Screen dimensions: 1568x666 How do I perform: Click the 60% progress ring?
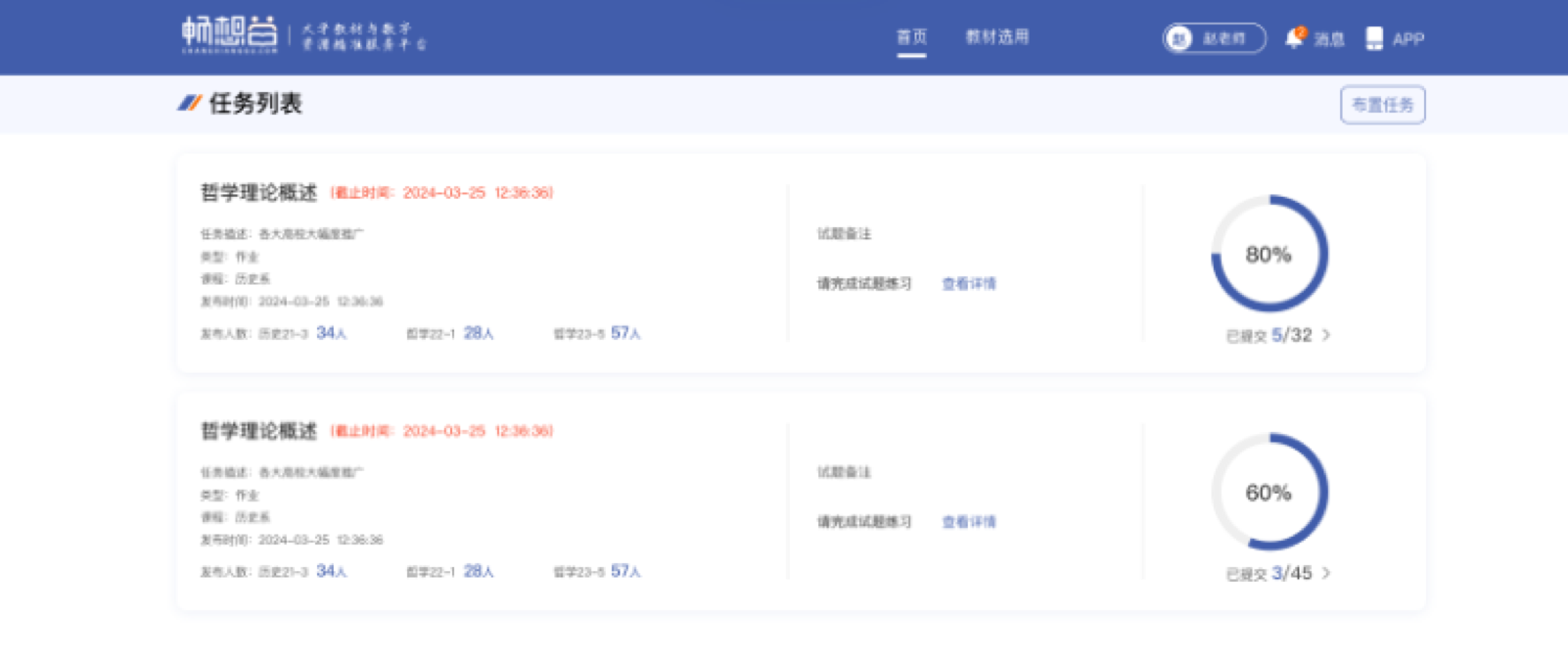click(1268, 492)
